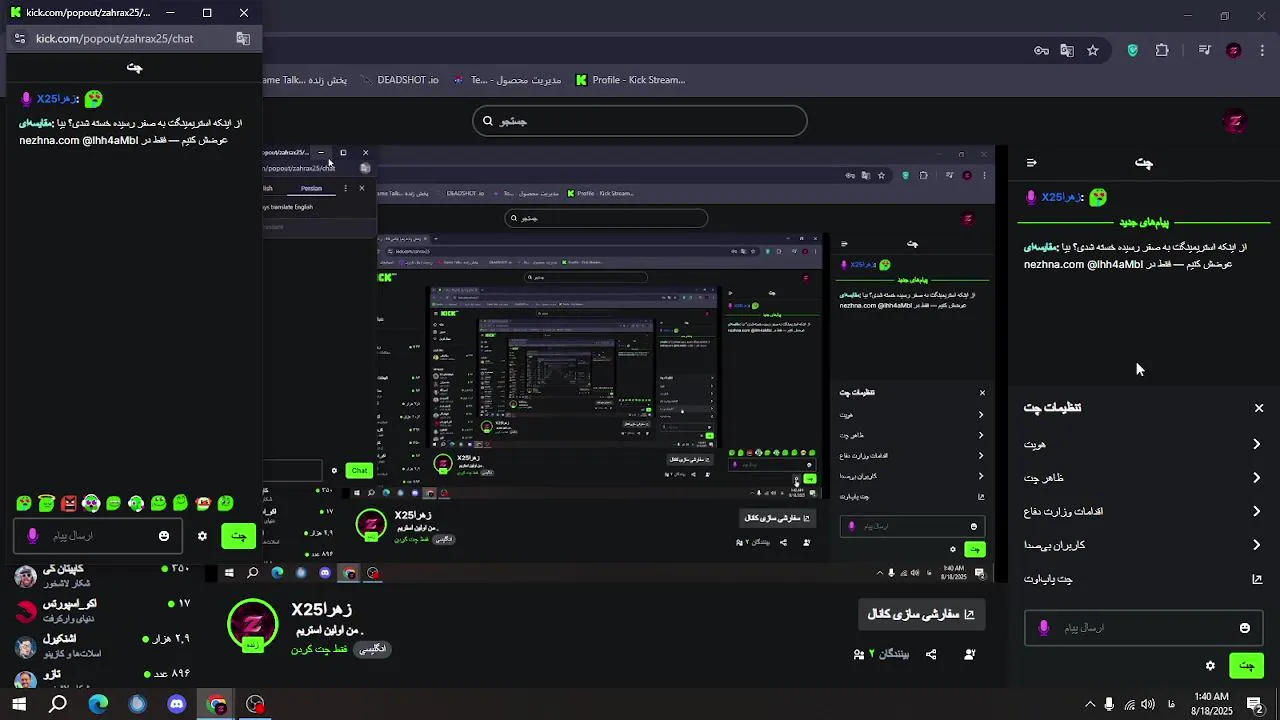Open volume control in system tray
The width and height of the screenshot is (1280, 720).
[1148, 704]
